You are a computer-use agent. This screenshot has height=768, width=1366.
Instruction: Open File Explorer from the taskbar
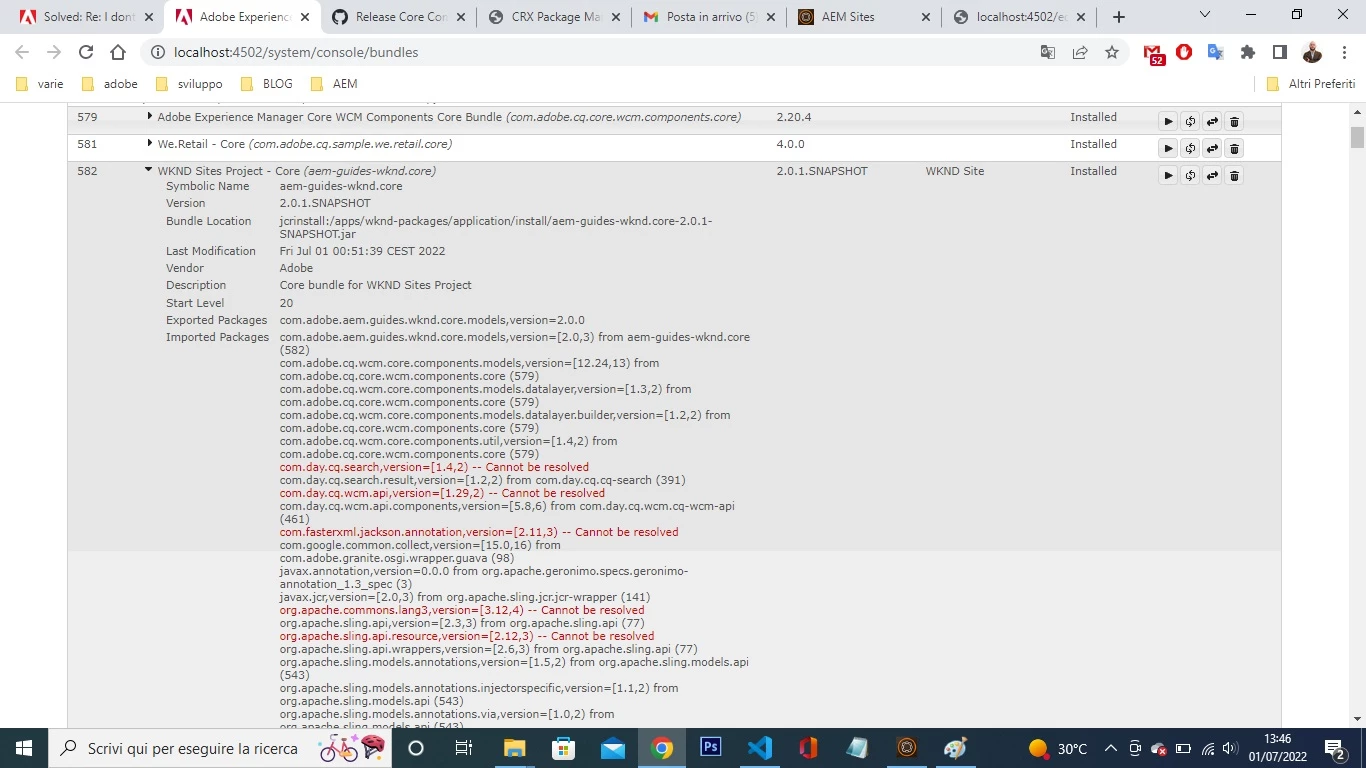click(x=514, y=748)
